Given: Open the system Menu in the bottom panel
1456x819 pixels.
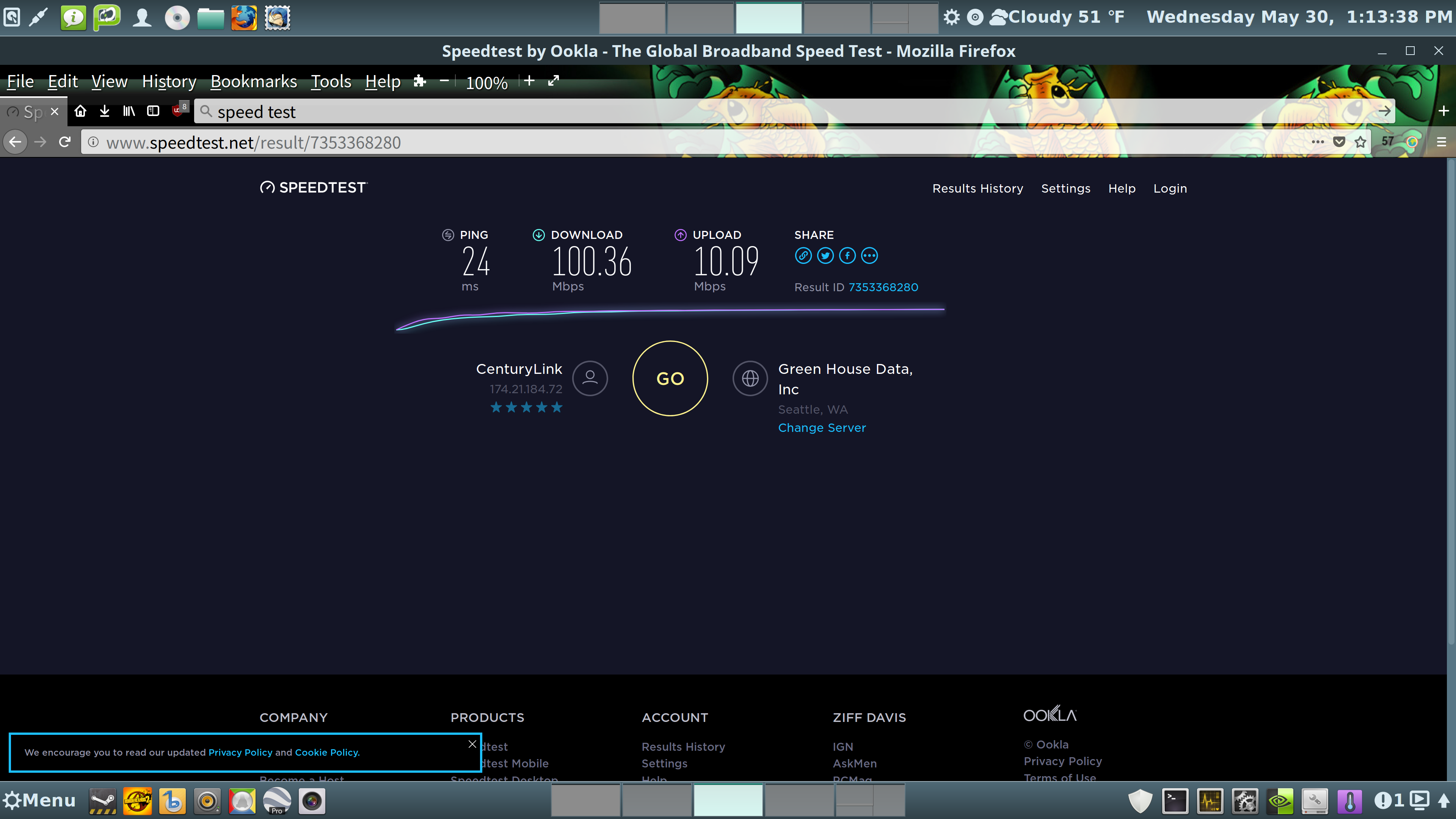Looking at the screenshot, I should pyautogui.click(x=39, y=801).
